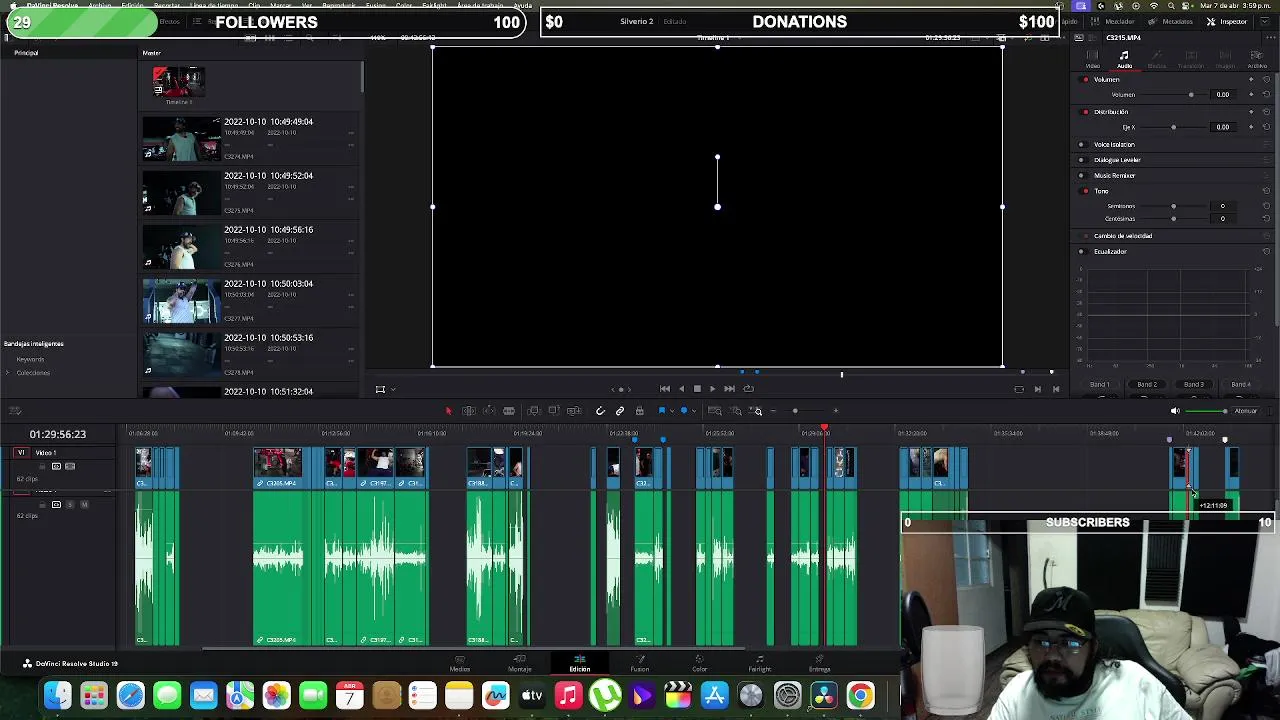Play reverse in the viewer
Viewport: 1280px width, 720px height.
tap(681, 389)
